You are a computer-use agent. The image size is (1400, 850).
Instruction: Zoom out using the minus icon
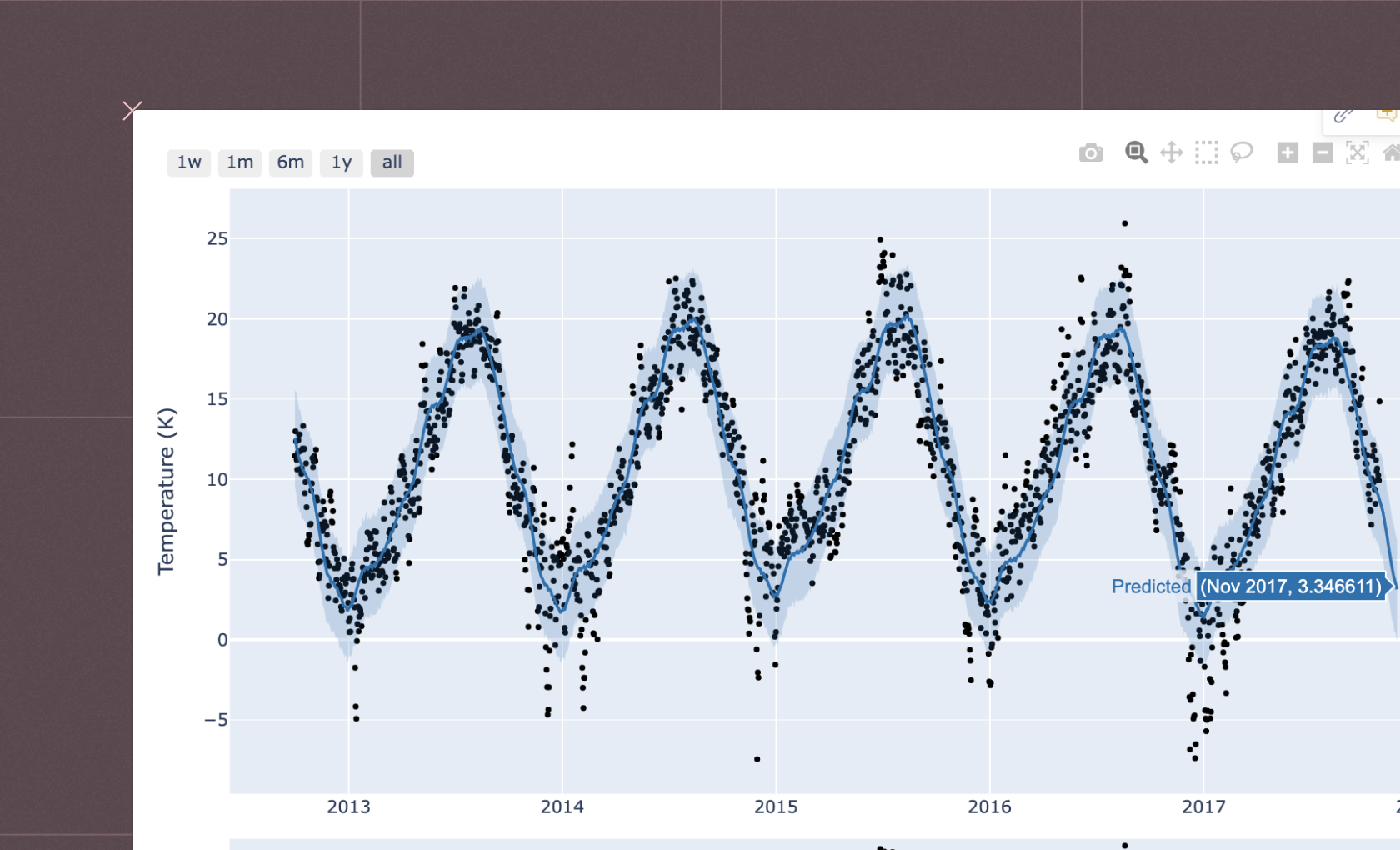1323,153
